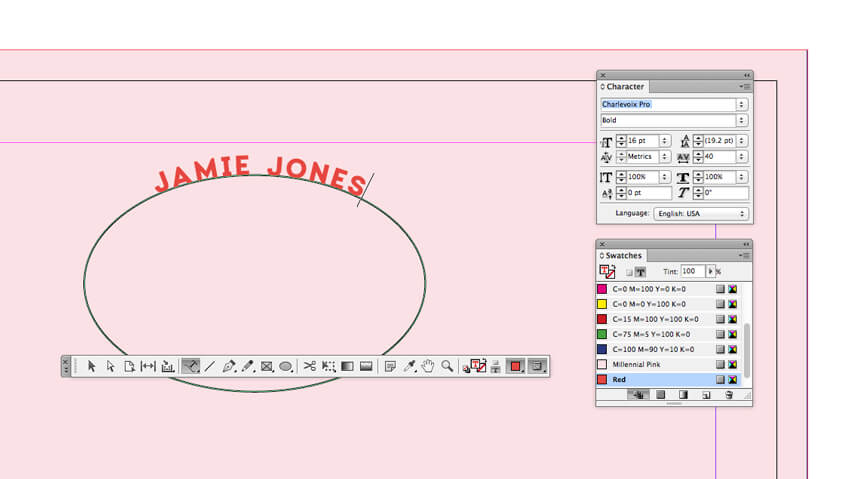Screen dimensions: 850x479
Task: Select the Millennial Pink swatch
Action: pyautogui.click(x=668, y=365)
